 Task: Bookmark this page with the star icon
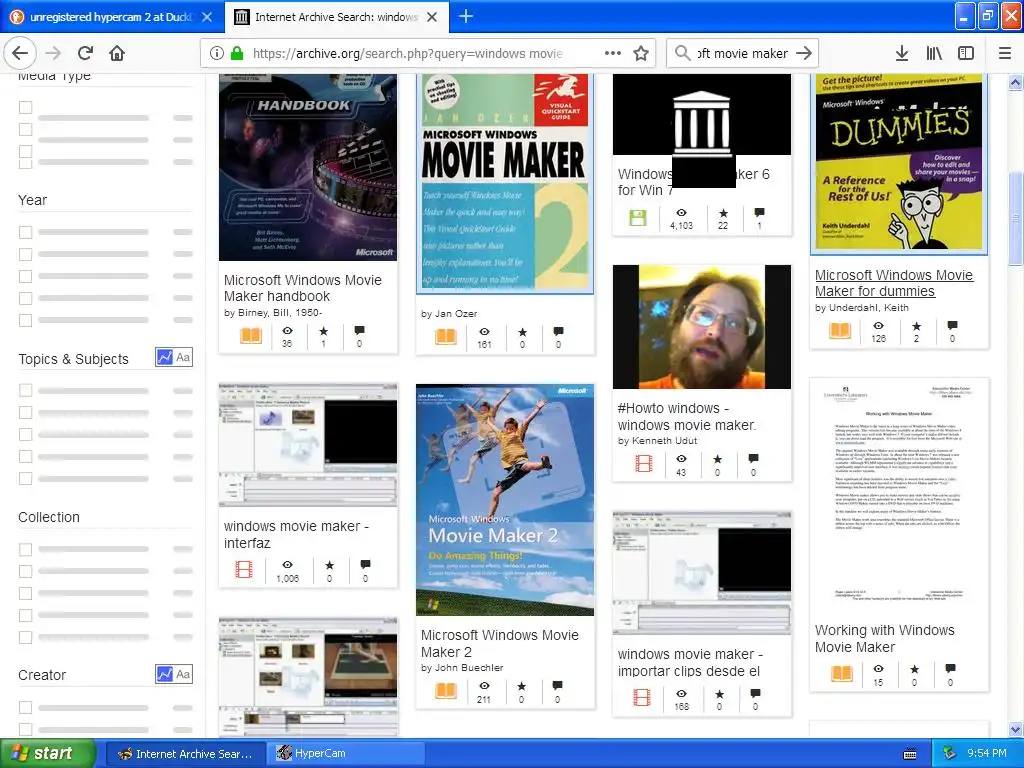(x=641, y=54)
